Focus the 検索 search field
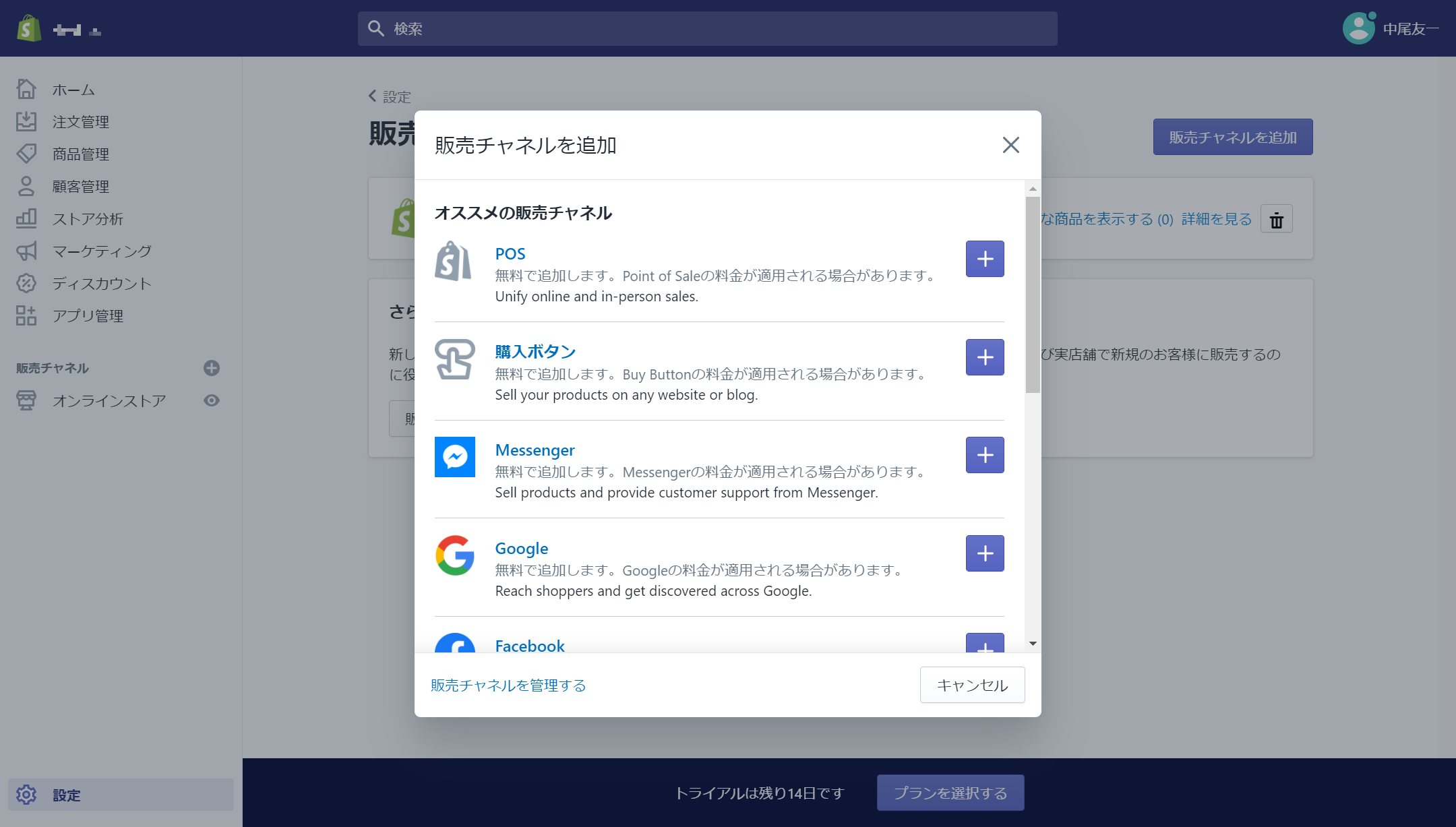 coord(707,28)
